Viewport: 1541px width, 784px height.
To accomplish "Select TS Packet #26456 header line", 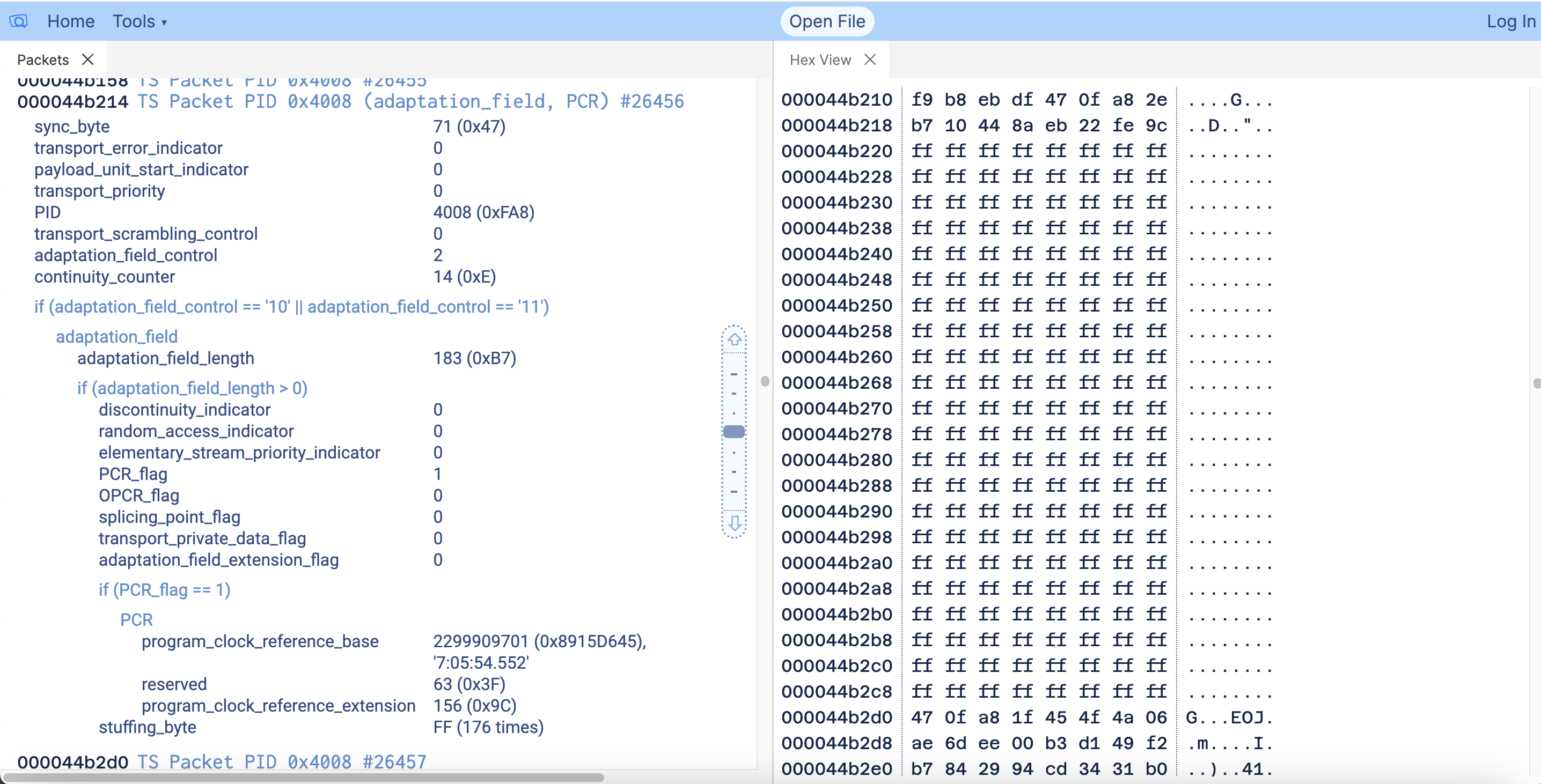I will click(x=351, y=100).
